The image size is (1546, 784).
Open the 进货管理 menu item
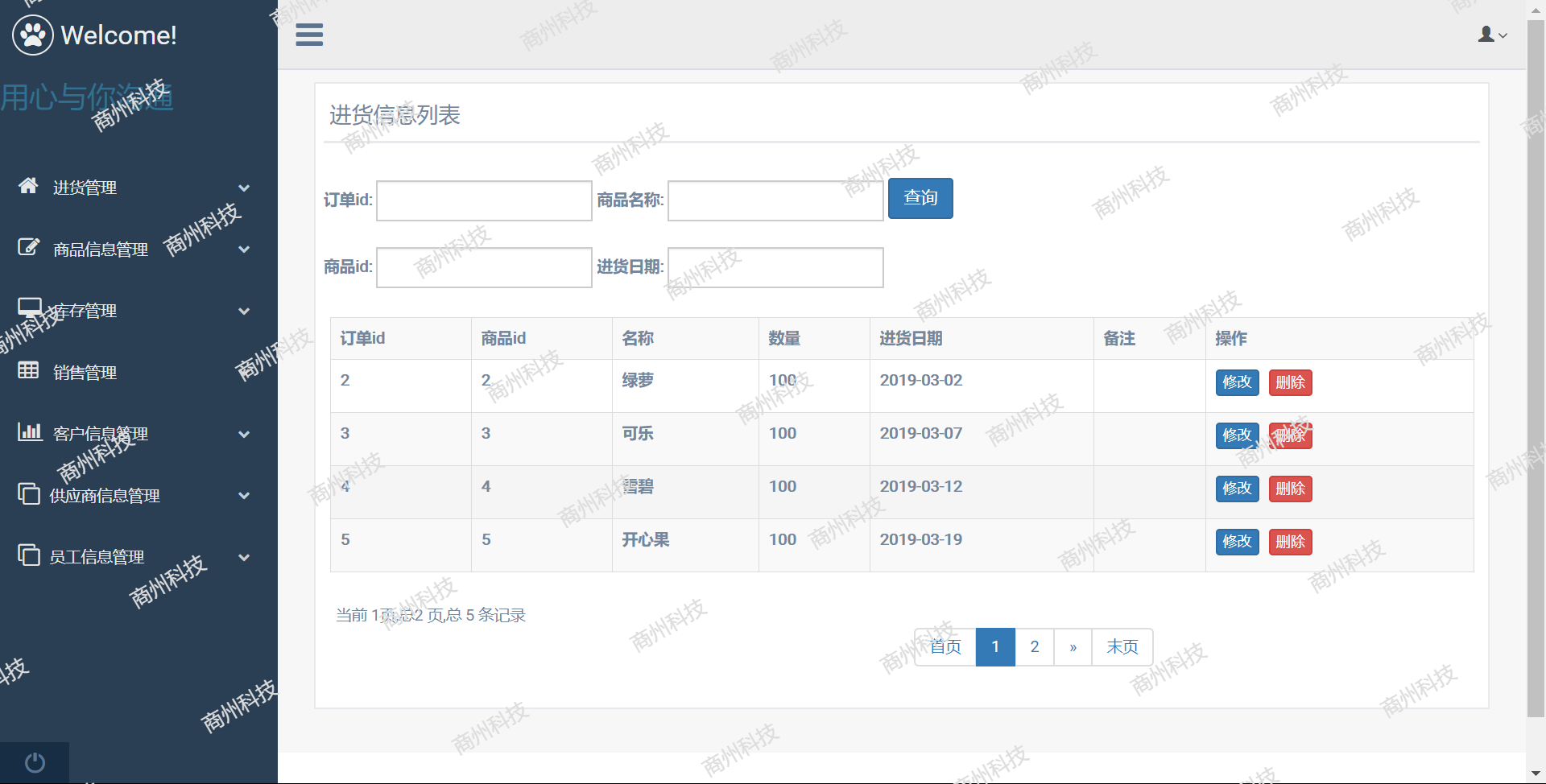tap(85, 188)
